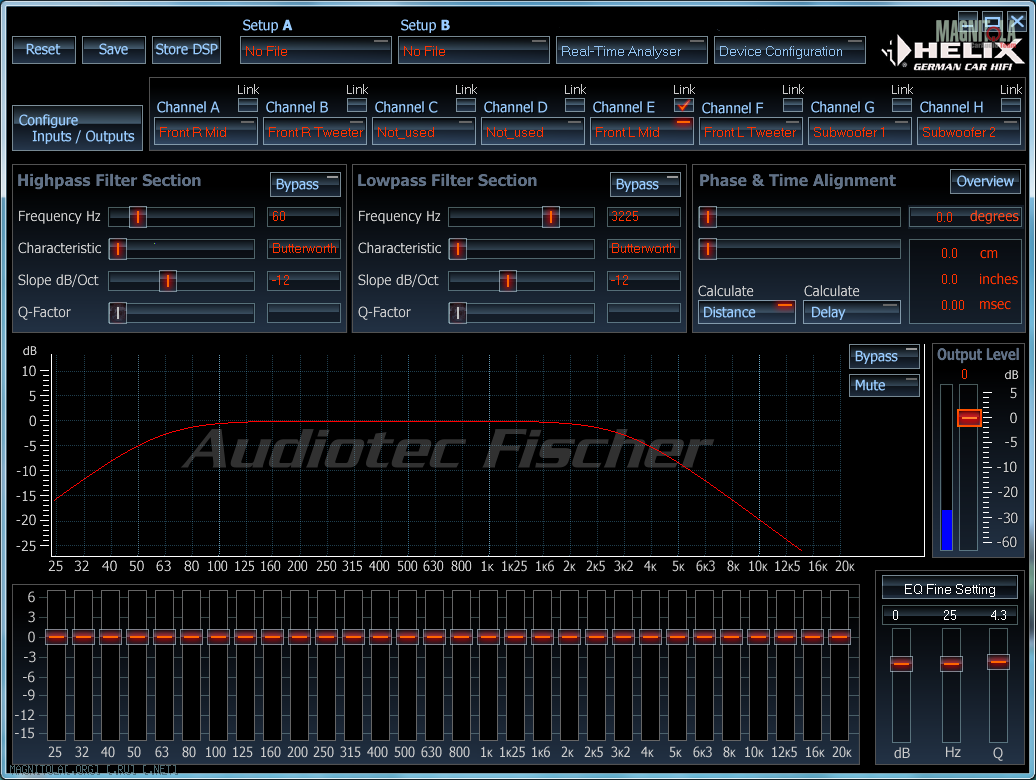Click lowpass Q-Factor slider handle

458,313
